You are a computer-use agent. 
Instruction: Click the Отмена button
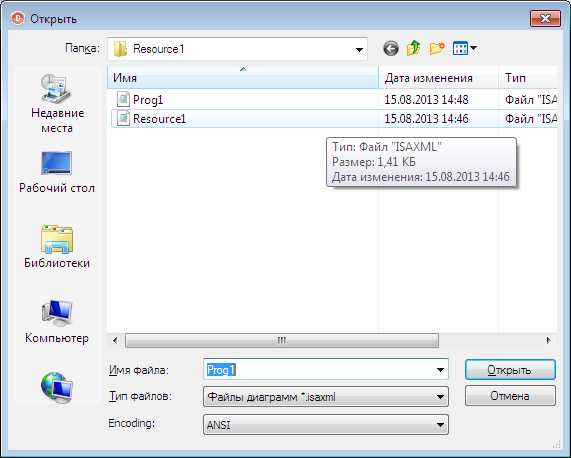click(510, 396)
